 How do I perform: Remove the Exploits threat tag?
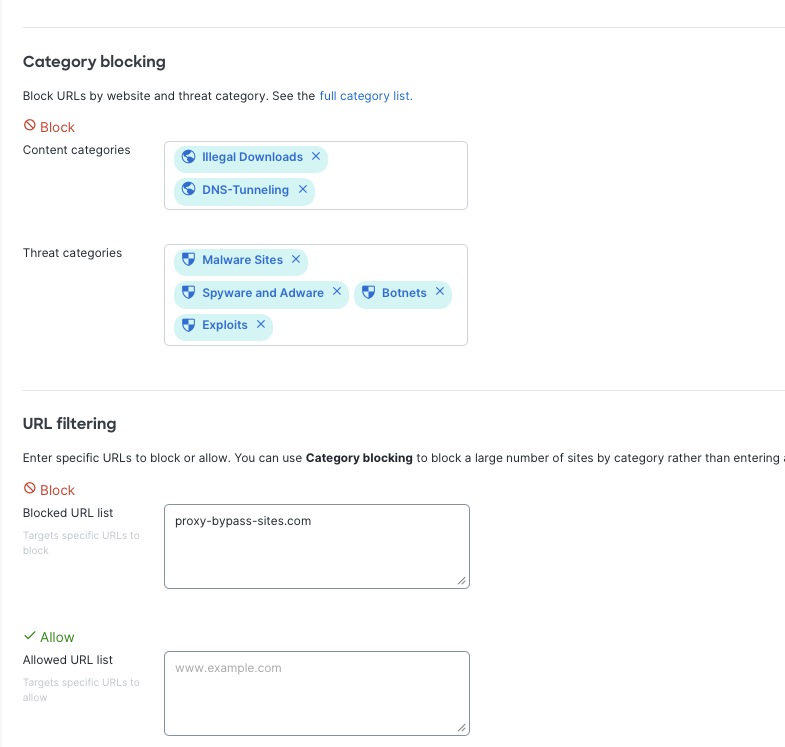click(261, 324)
